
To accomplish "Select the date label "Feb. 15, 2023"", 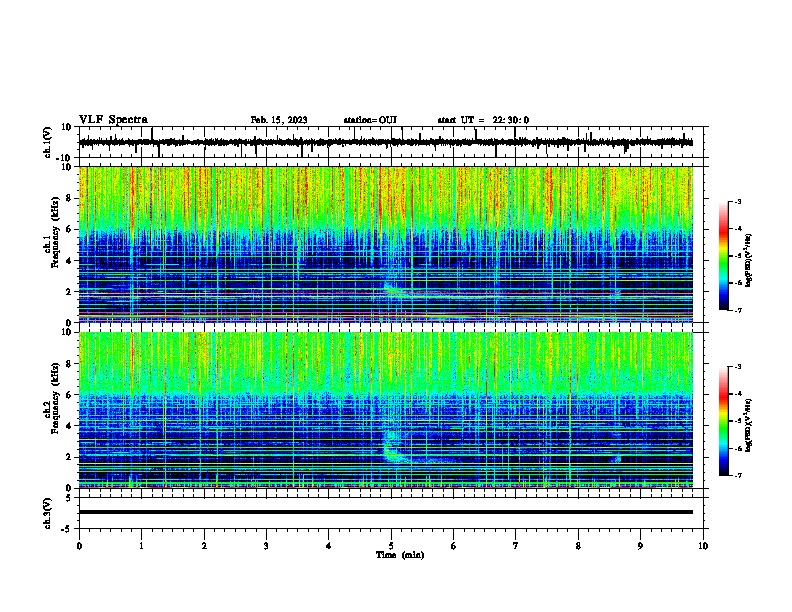I will pos(279,120).
